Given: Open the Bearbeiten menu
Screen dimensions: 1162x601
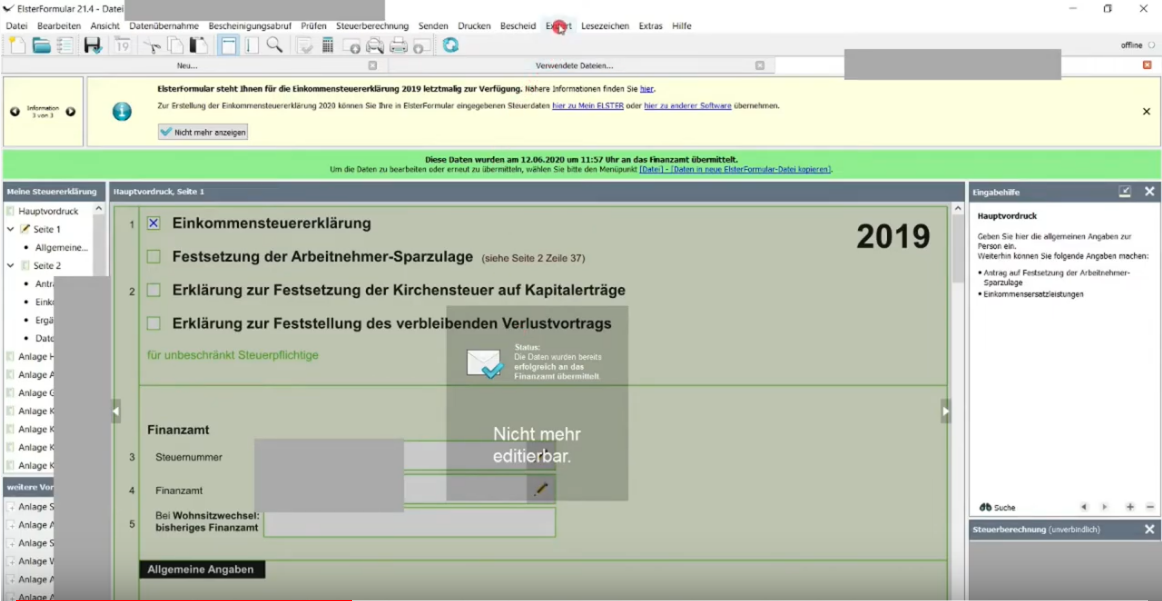Looking at the screenshot, I should click(x=59, y=26).
